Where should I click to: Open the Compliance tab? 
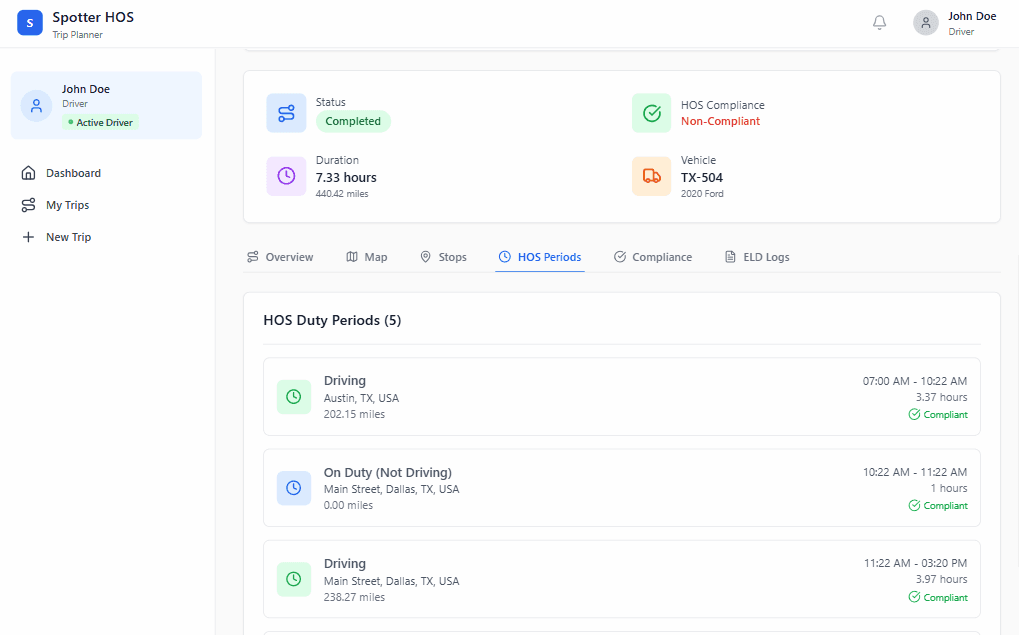tap(653, 257)
